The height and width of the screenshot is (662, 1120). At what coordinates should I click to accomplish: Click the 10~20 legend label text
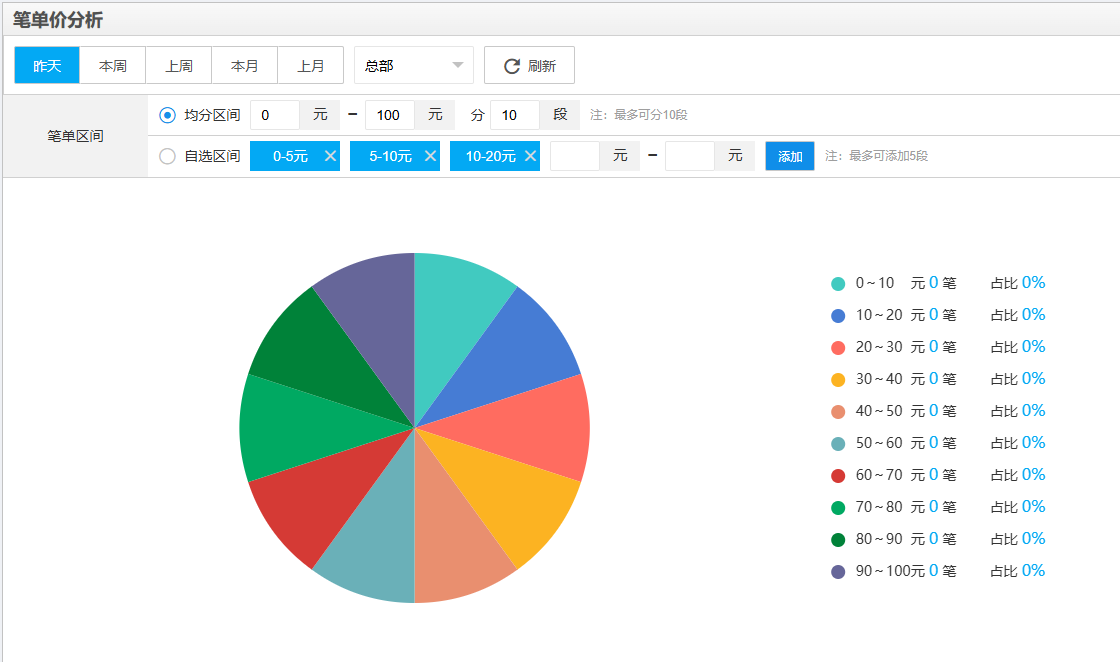[x=879, y=315]
